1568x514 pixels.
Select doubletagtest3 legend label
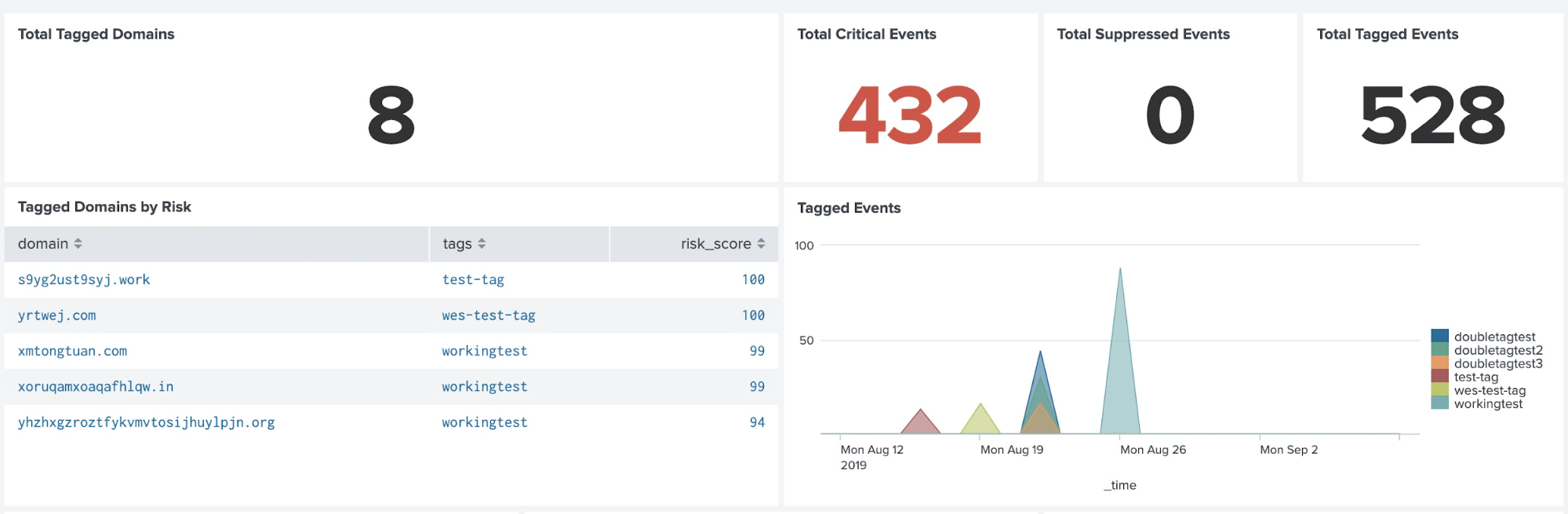pos(1498,363)
